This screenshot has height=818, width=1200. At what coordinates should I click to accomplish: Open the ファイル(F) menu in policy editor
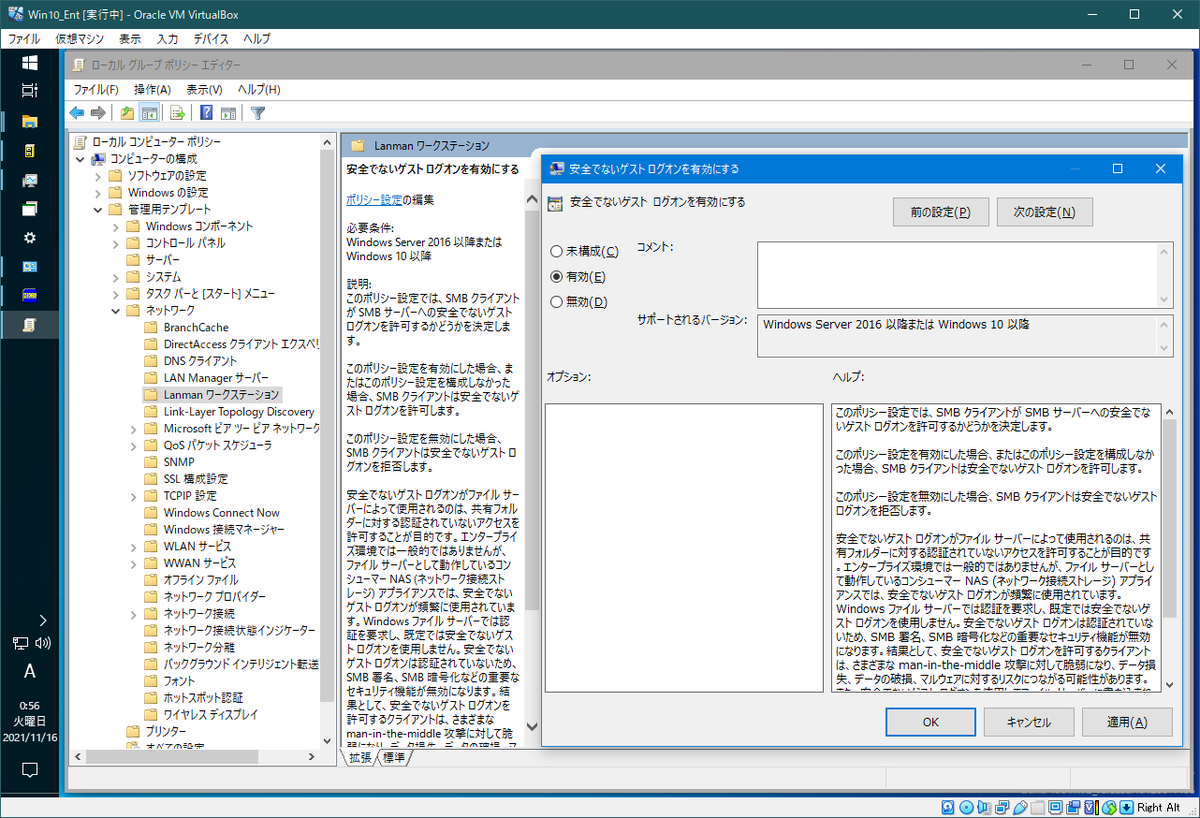click(x=96, y=89)
